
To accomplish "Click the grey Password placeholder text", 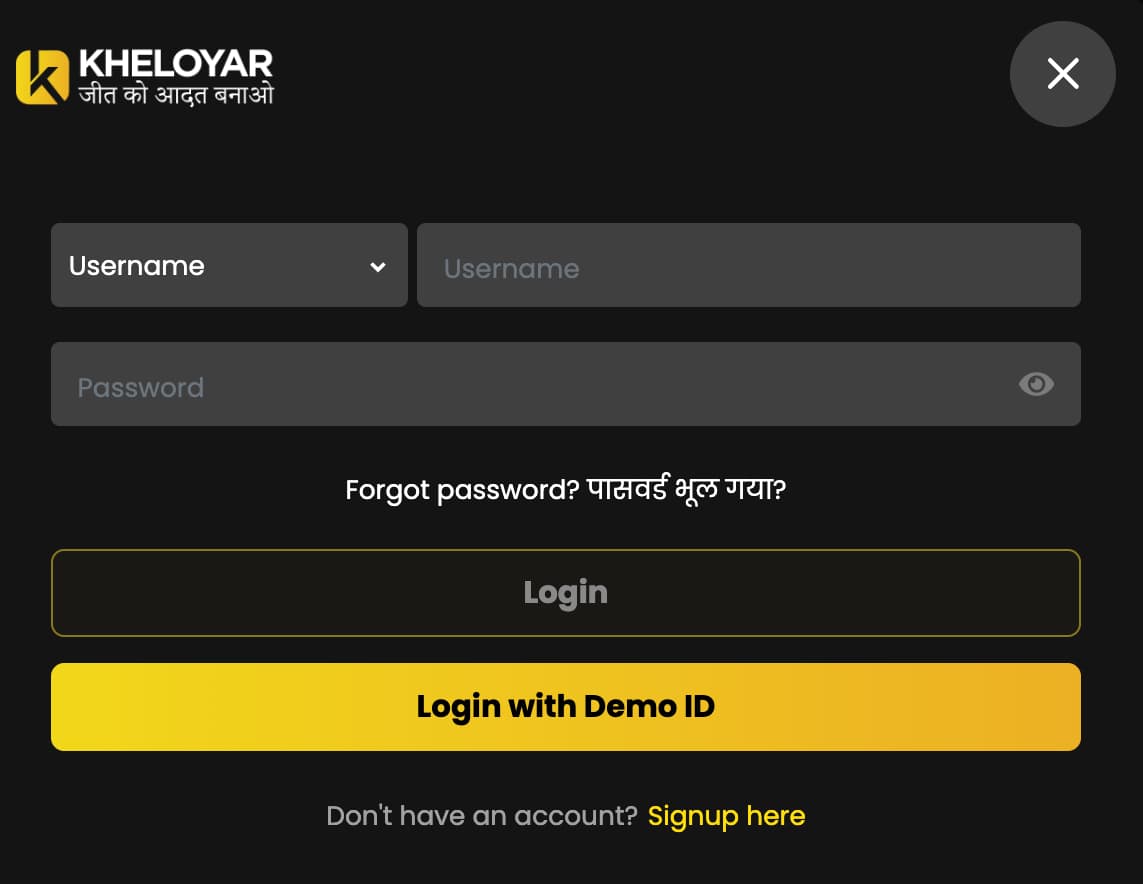I will (141, 387).
